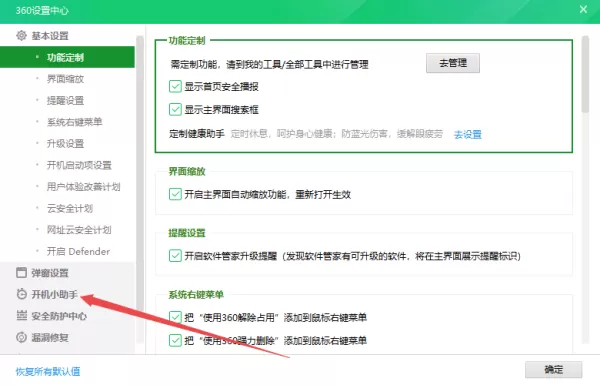Click the sidebar vertical scrollbar

(x=140, y=189)
